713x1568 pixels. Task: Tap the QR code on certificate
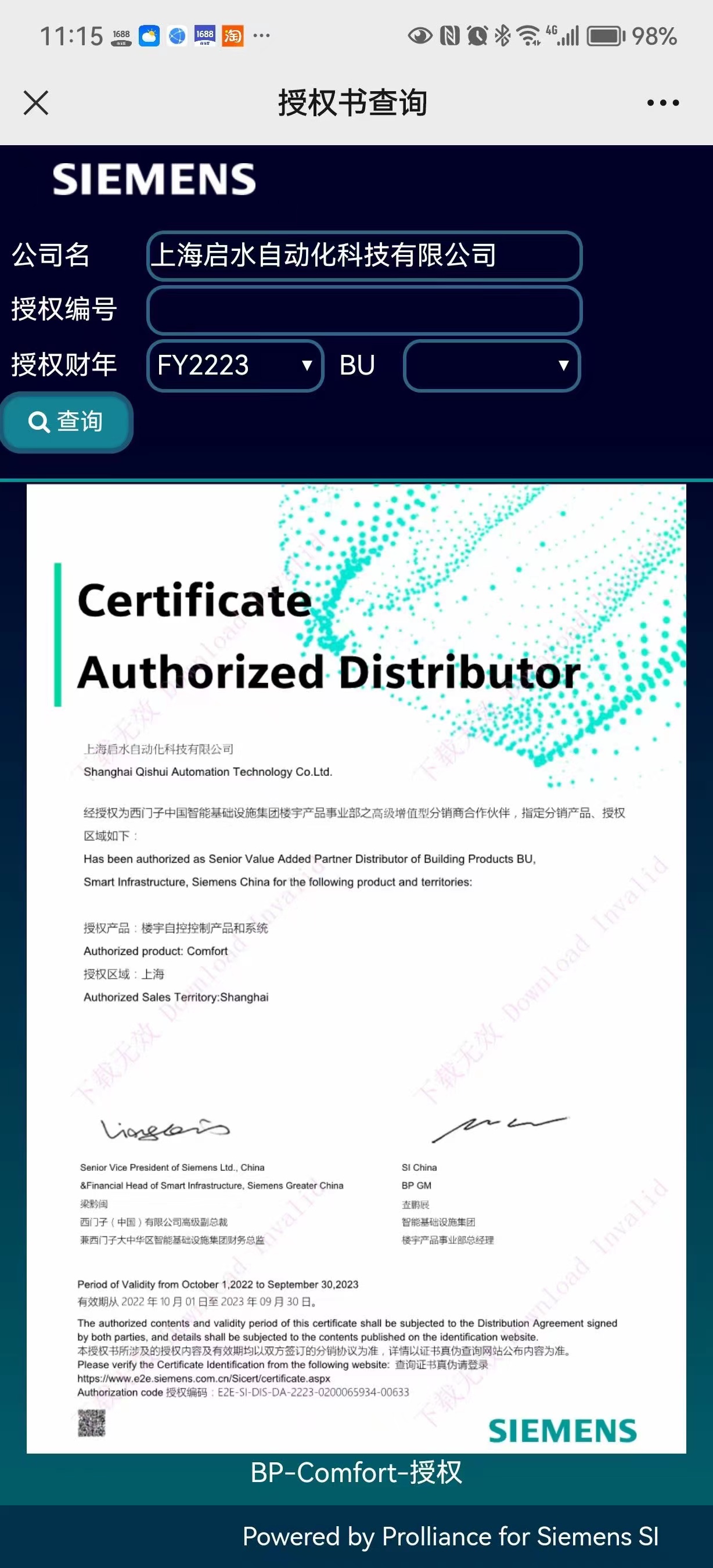(x=92, y=1423)
